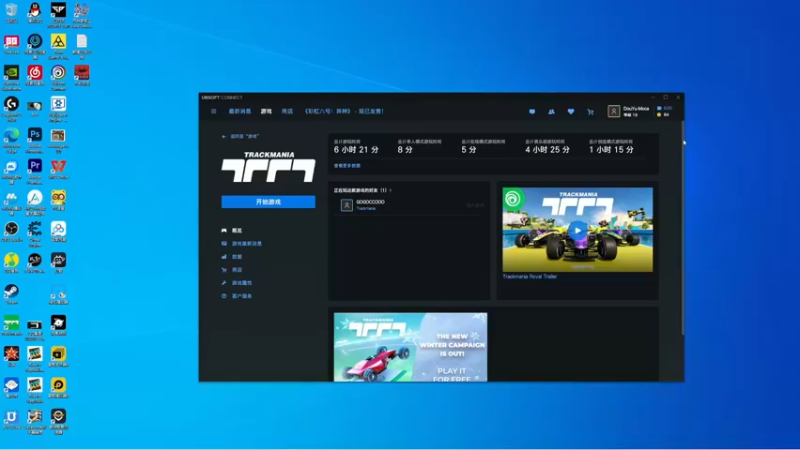Click the gamepad icon for overview section
The width and height of the screenshot is (800, 450).
[224, 231]
